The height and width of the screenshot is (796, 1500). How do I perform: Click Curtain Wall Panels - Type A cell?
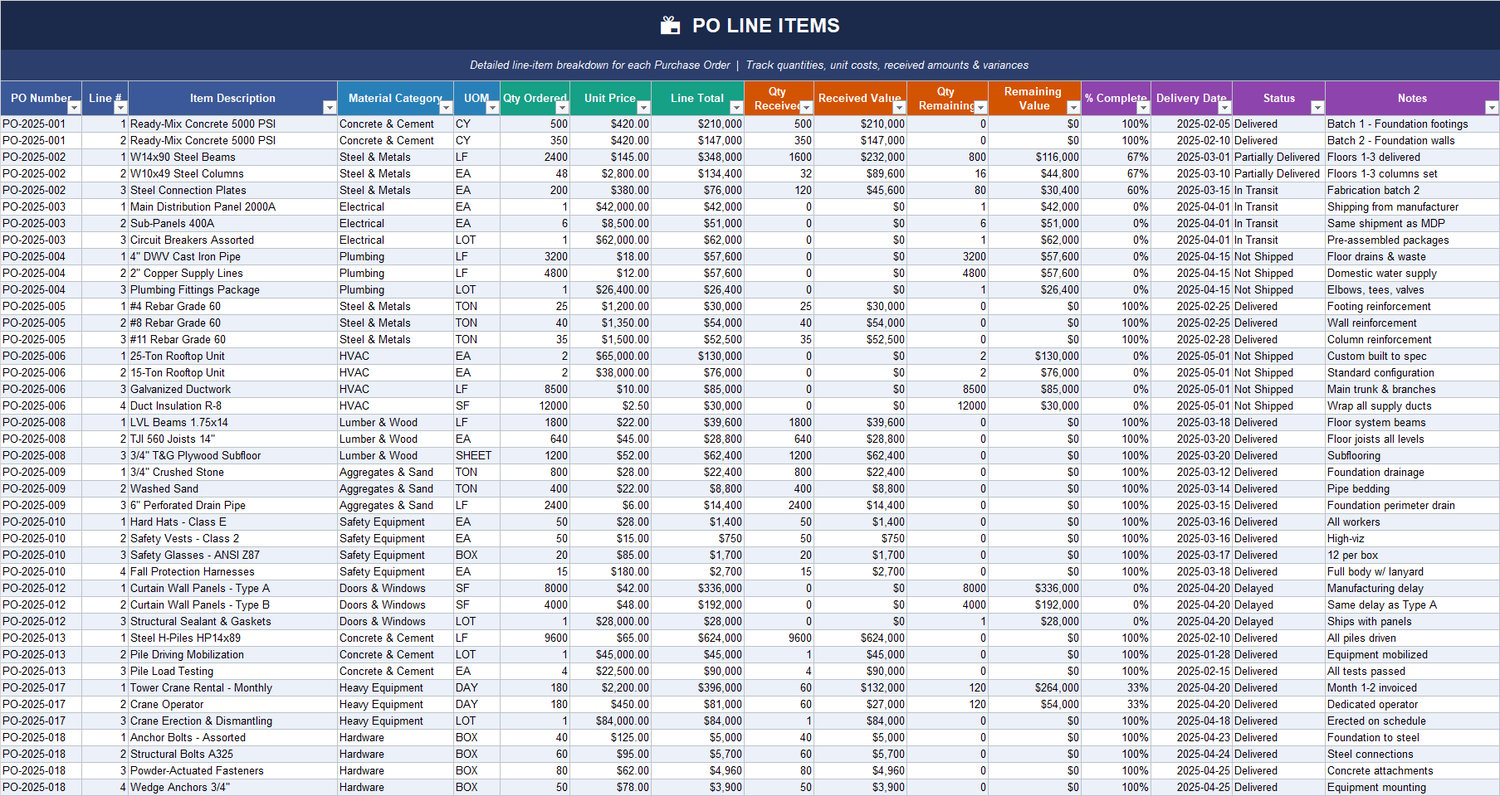(x=233, y=588)
